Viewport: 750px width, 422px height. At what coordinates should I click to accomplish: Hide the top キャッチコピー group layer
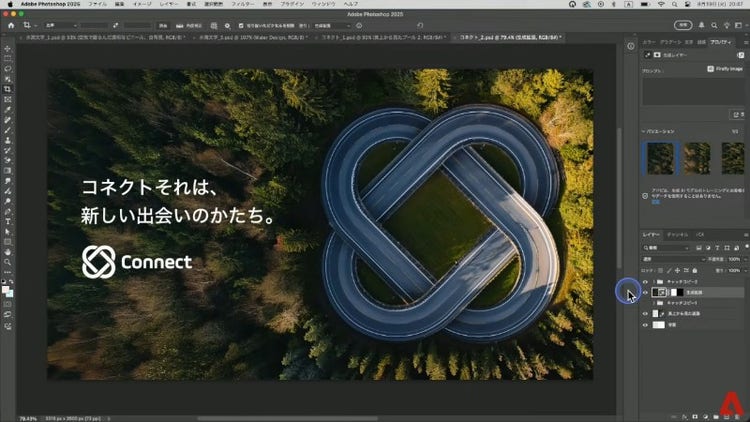tap(644, 282)
